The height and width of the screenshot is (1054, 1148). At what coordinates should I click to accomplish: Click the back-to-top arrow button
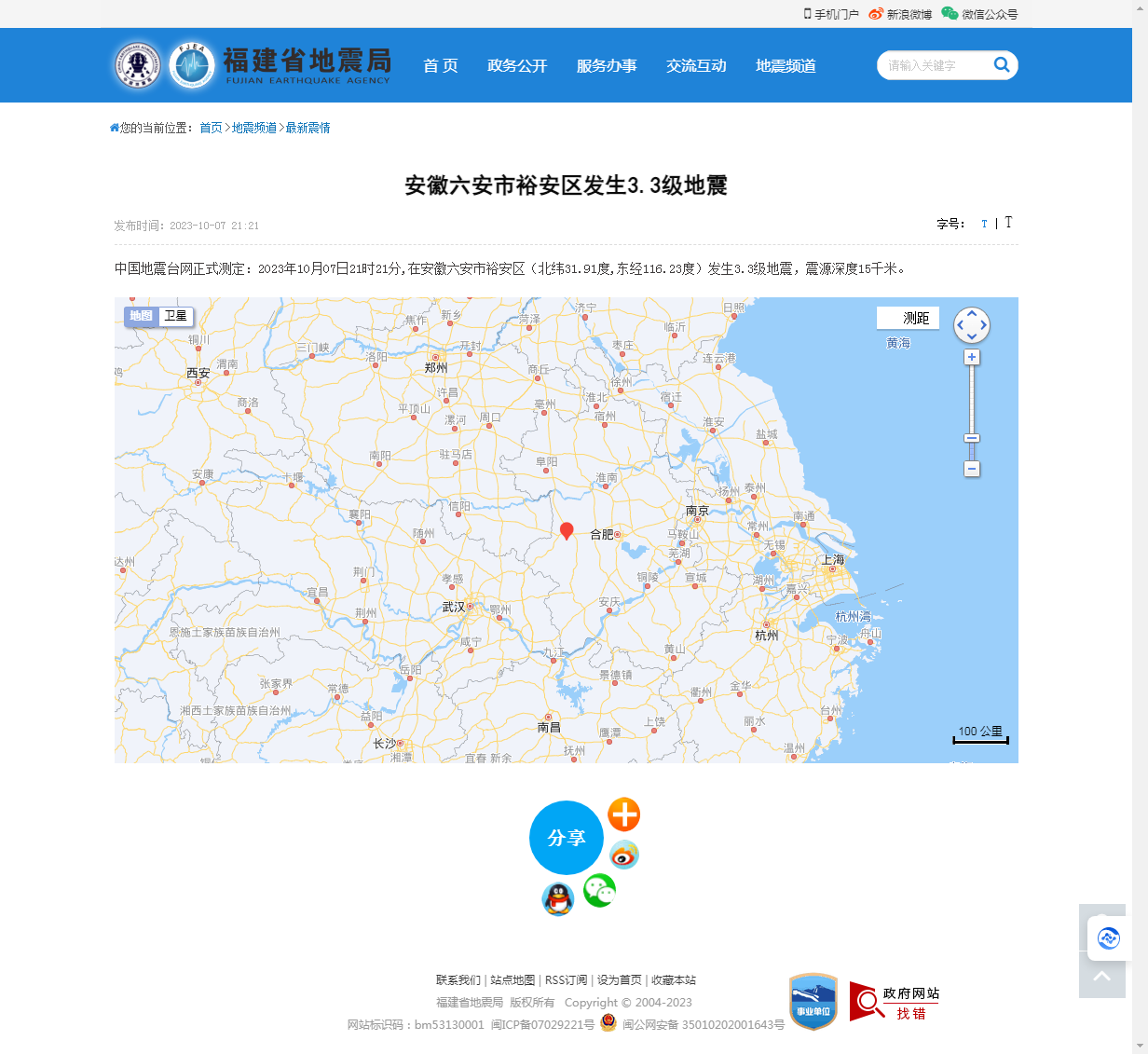click(x=1101, y=976)
